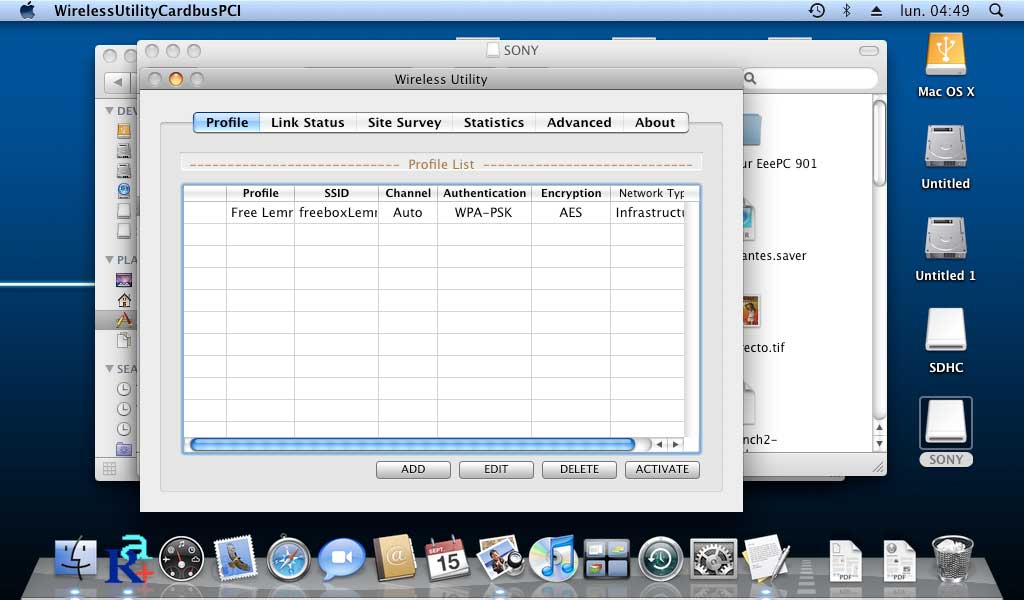Switch to the Link Status tab
This screenshot has height=600, width=1024.
pyautogui.click(x=308, y=123)
